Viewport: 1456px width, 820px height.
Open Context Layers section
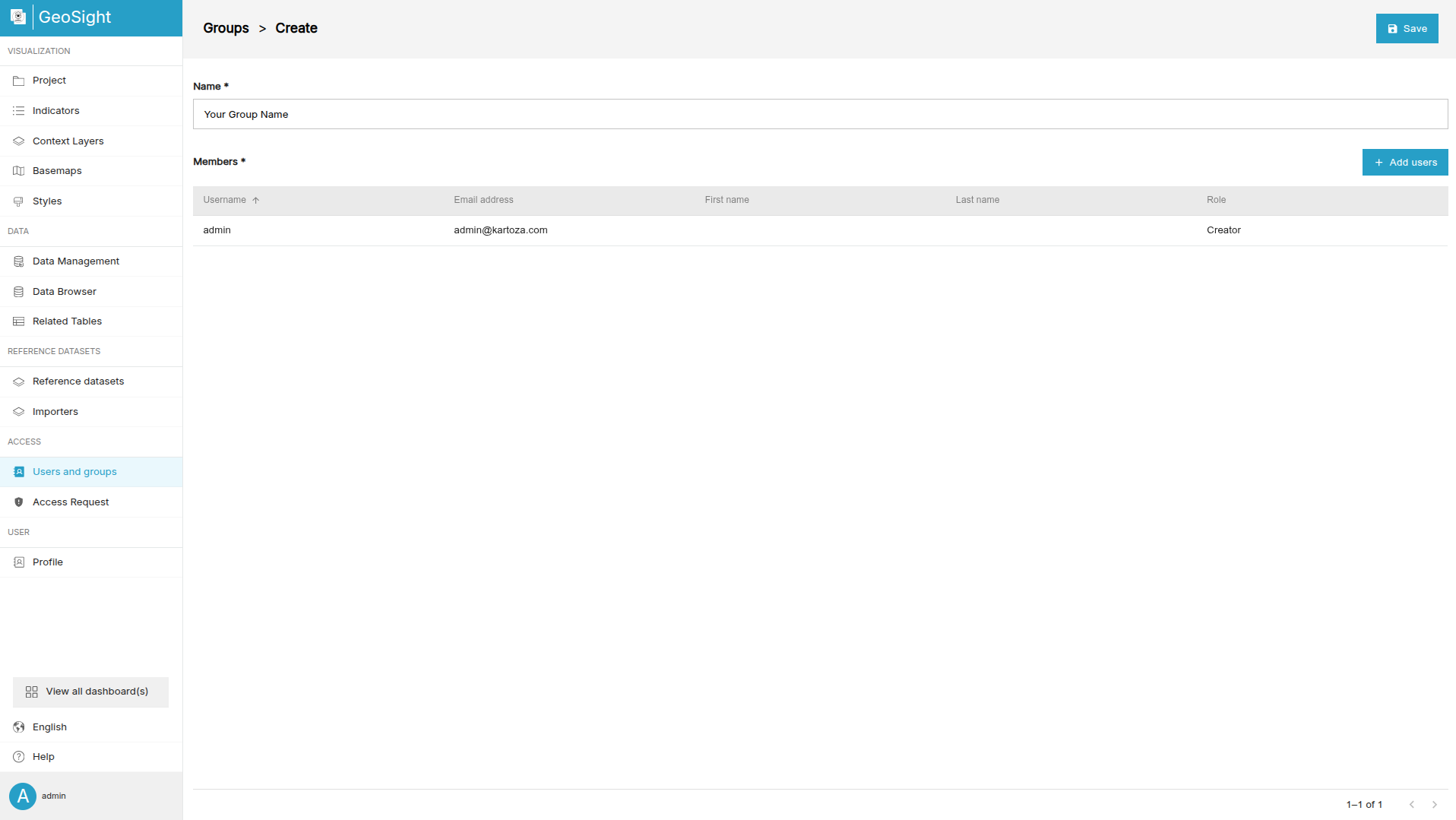point(91,141)
